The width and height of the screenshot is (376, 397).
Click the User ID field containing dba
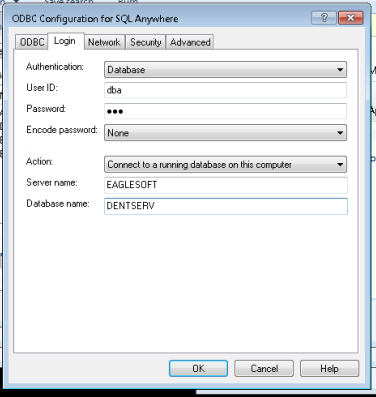(225, 90)
